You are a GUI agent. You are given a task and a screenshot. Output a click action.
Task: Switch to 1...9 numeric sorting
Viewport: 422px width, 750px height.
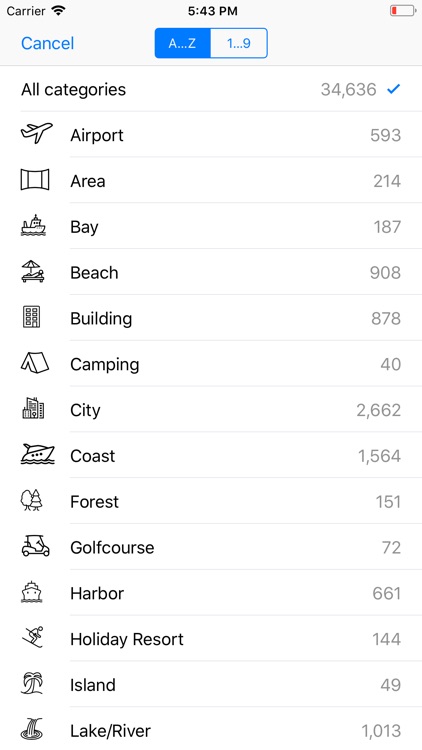[239, 44]
